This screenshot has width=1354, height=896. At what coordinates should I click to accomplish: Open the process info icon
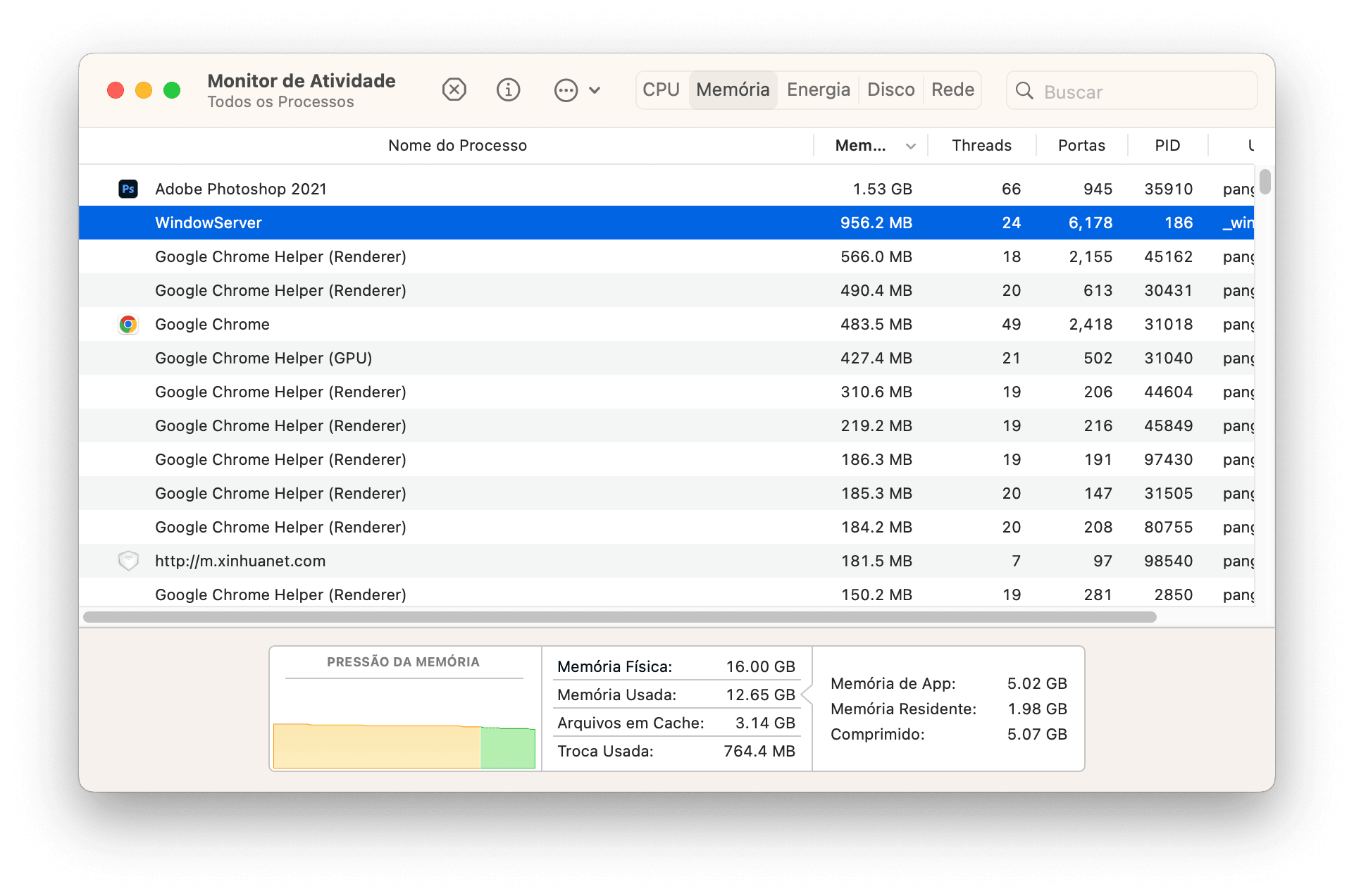pos(508,90)
